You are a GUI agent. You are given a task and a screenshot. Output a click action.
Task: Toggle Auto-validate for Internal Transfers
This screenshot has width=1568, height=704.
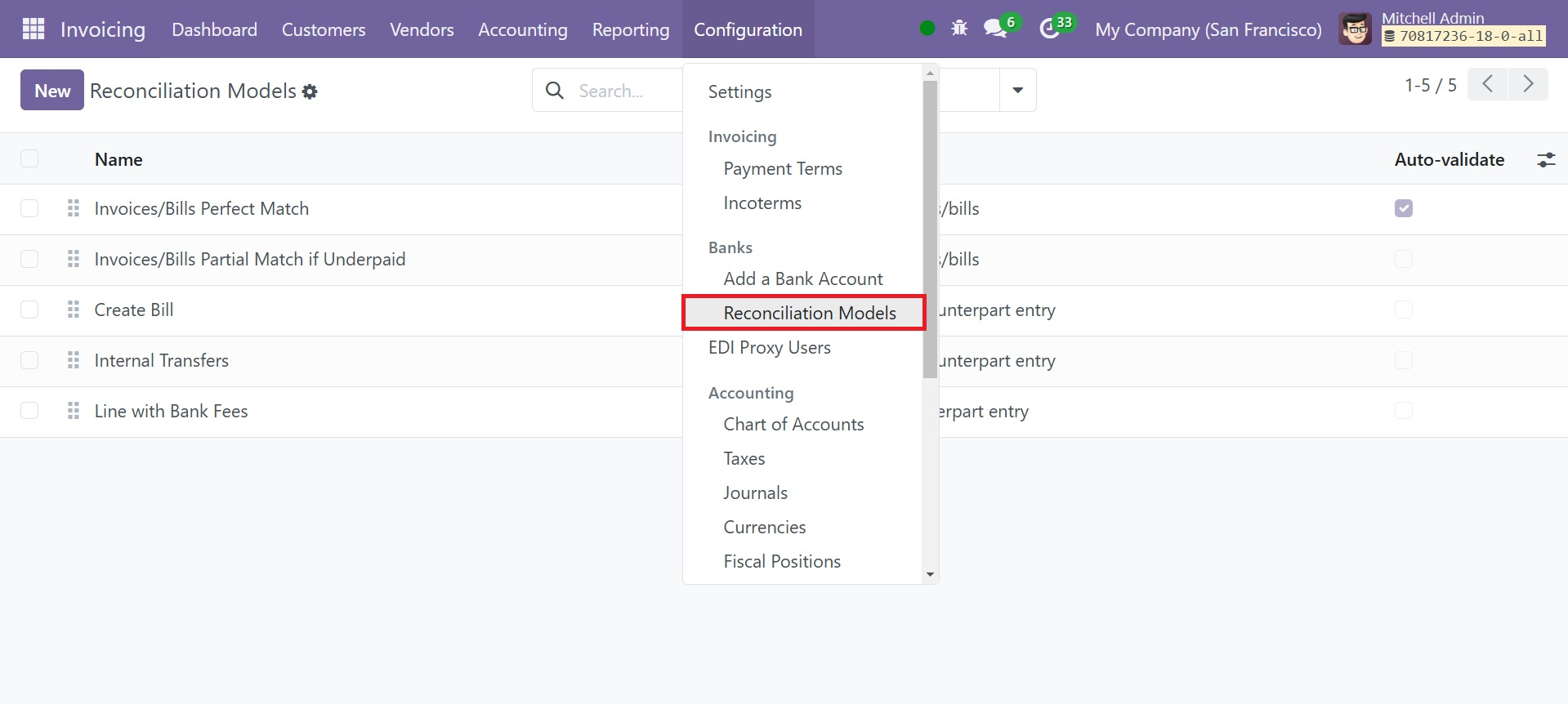point(1404,360)
